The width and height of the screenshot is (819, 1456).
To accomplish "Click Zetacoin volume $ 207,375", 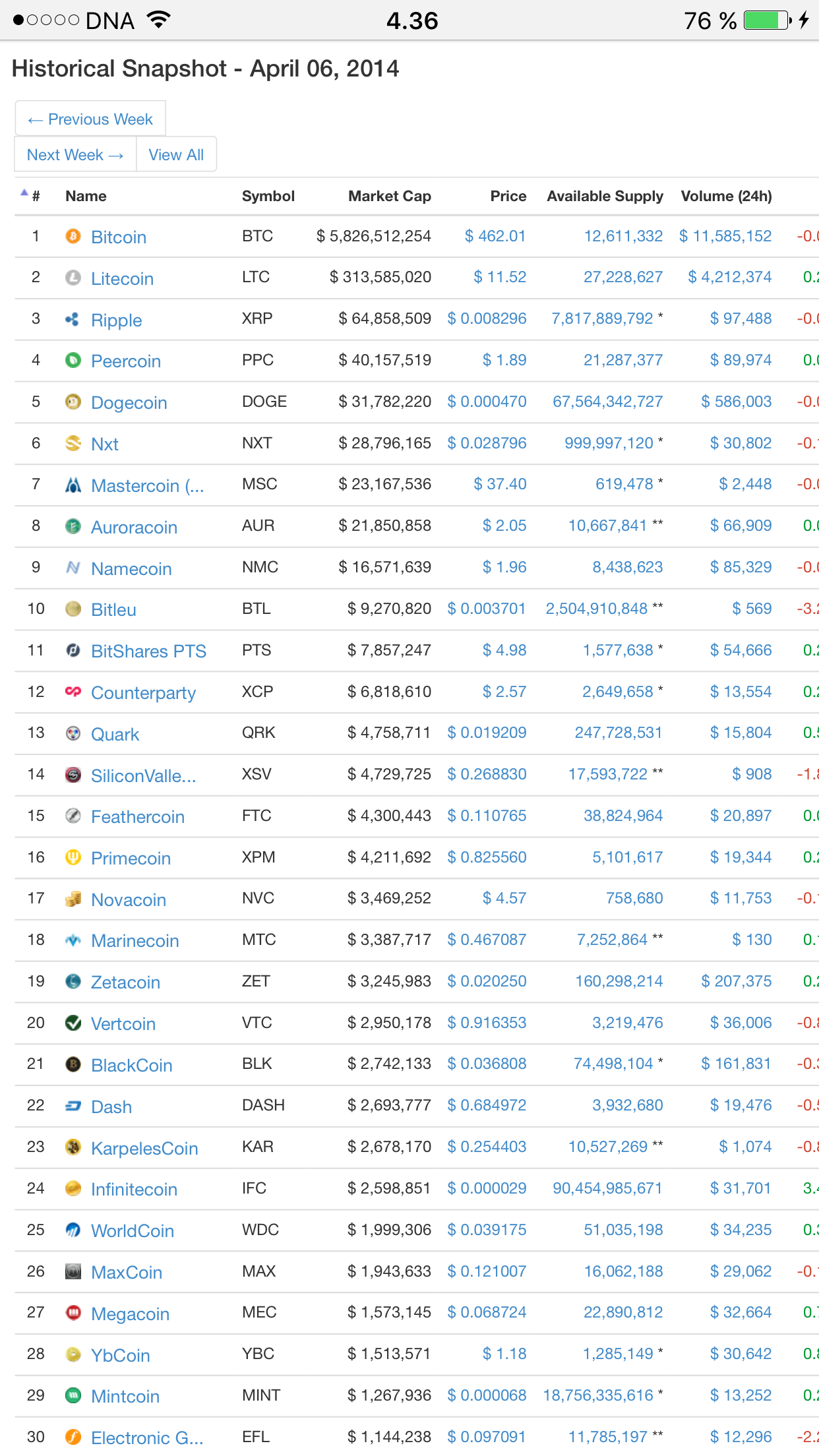I will coord(737,981).
